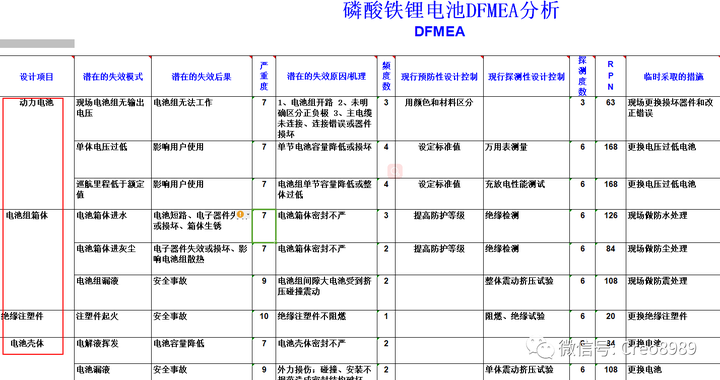Viewport: 720px width, 380px height.
Task: Select the 用颜色和材料区分 cell
Action: point(439,118)
